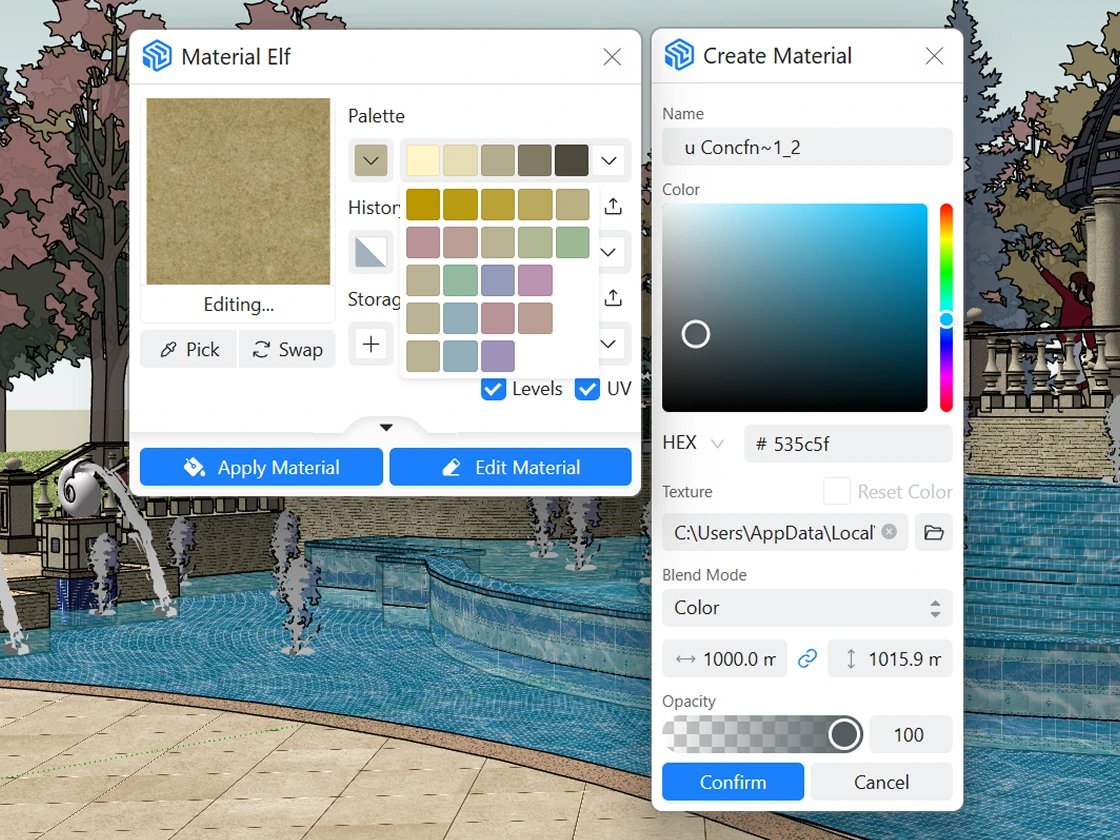The width and height of the screenshot is (1120, 840).
Task: Click the Apply Material button
Action: (x=261, y=467)
